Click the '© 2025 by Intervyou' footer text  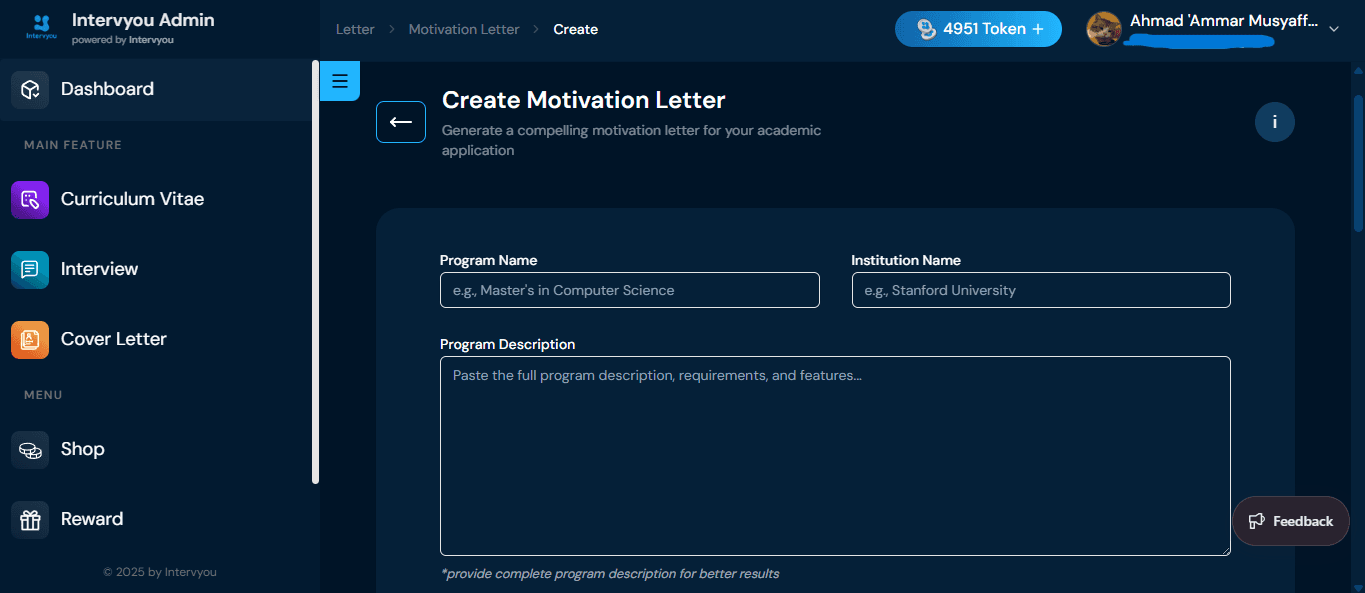coord(160,572)
